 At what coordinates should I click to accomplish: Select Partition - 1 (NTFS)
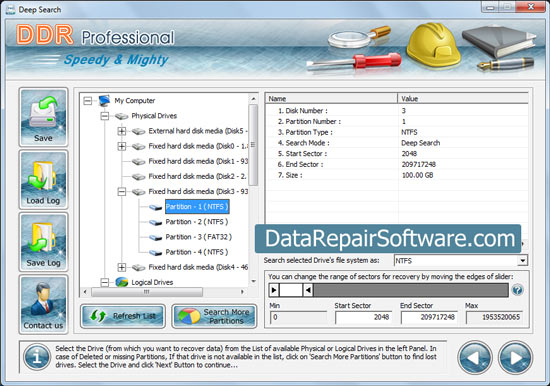[197, 207]
